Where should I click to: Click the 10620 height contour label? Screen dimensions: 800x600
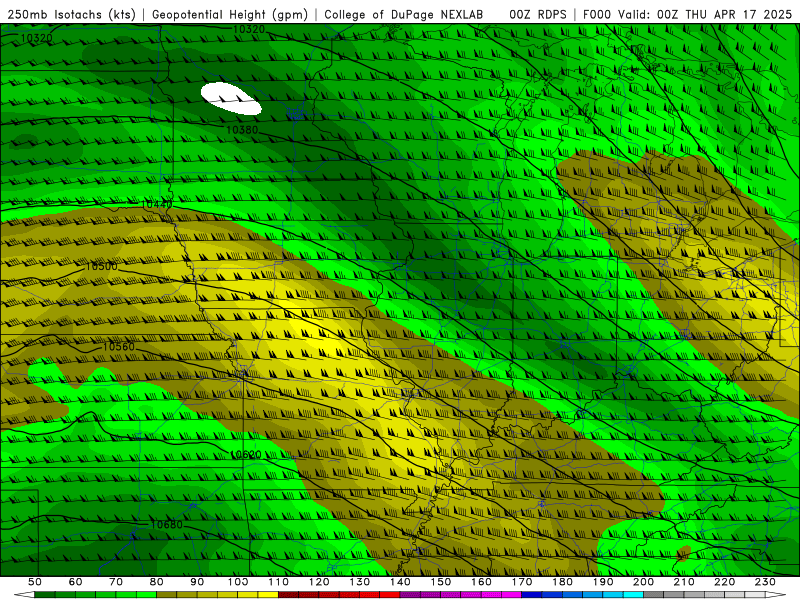[245, 455]
